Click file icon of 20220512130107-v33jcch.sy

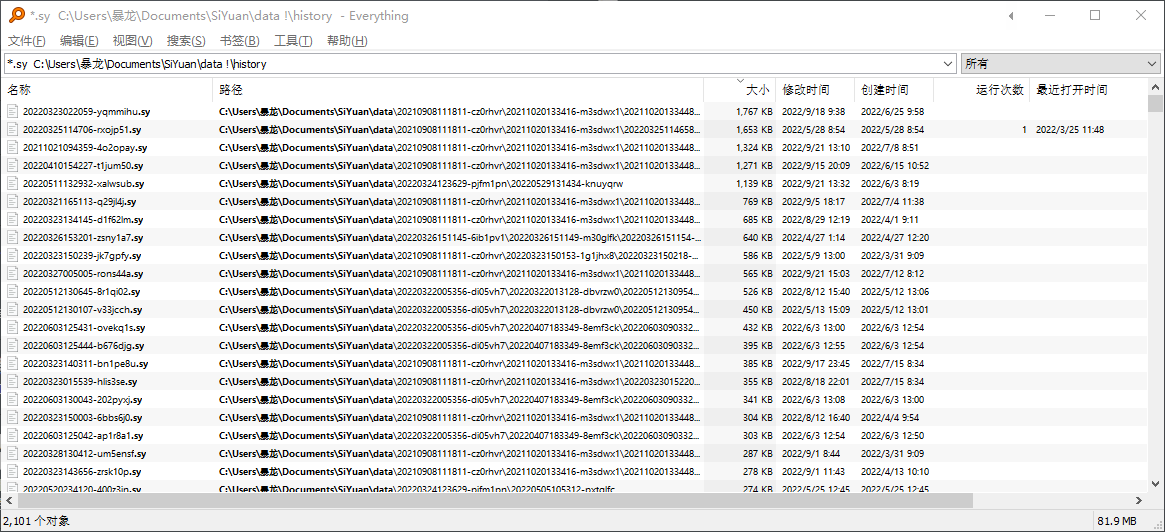[13, 310]
